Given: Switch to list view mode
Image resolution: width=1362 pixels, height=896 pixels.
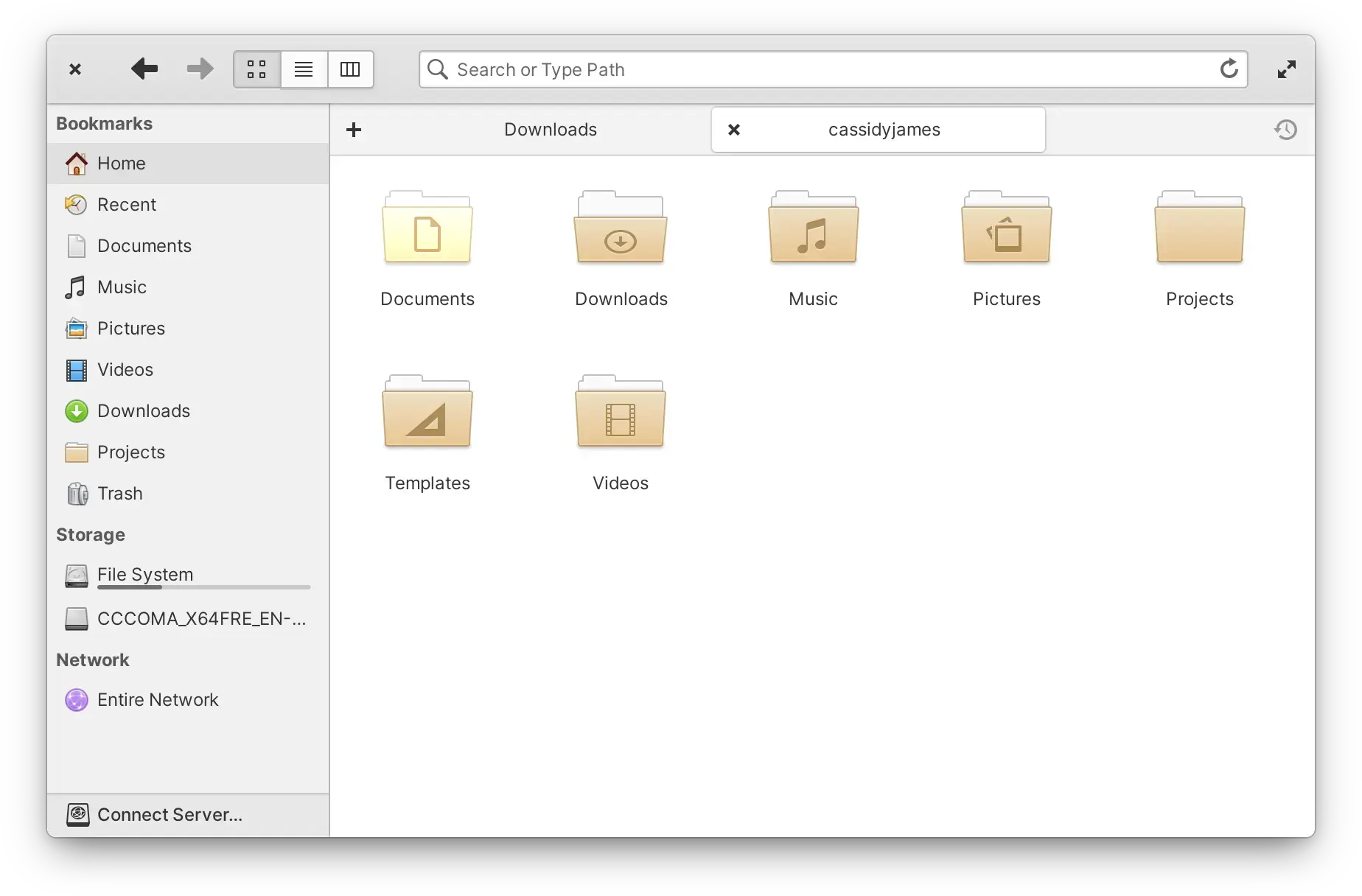Looking at the screenshot, I should pos(304,69).
